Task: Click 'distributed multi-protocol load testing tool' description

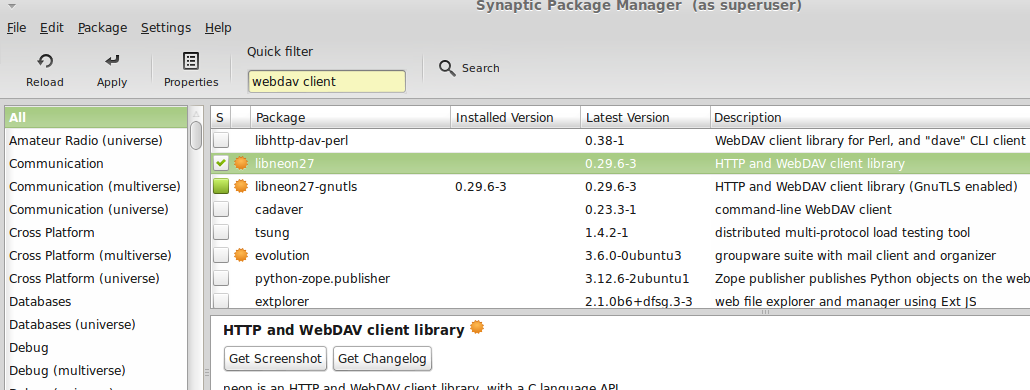Action: coord(842,232)
